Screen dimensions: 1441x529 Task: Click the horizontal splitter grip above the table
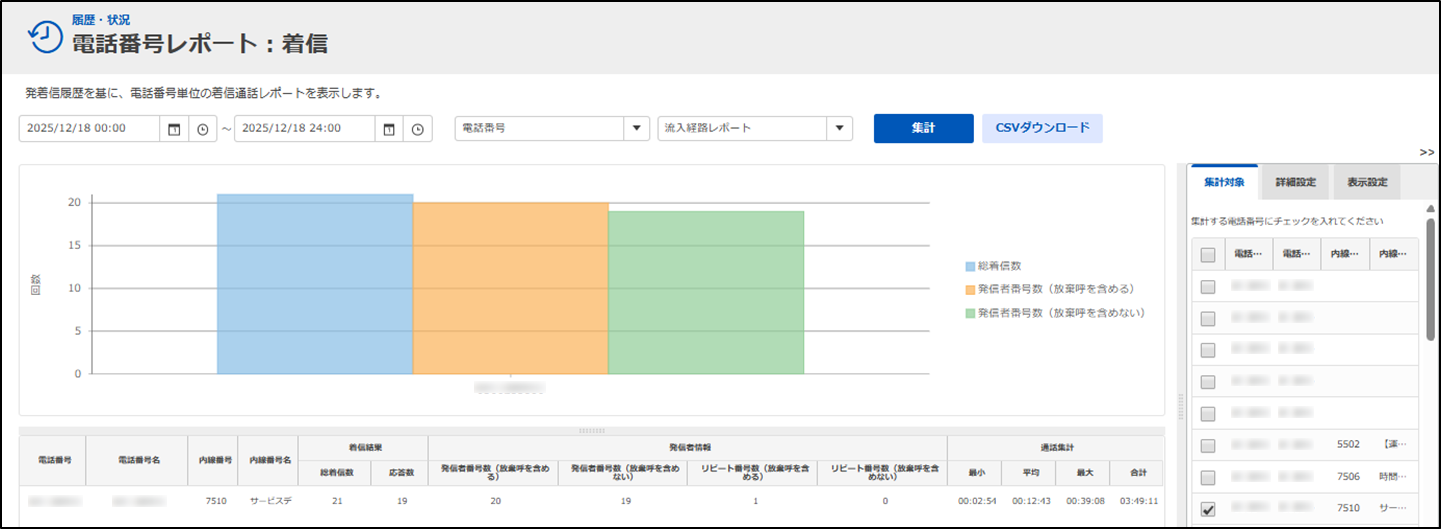click(592, 431)
